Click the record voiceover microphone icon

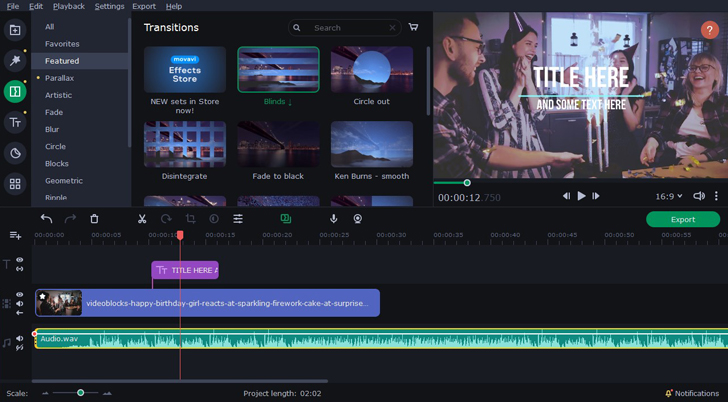[334, 219]
